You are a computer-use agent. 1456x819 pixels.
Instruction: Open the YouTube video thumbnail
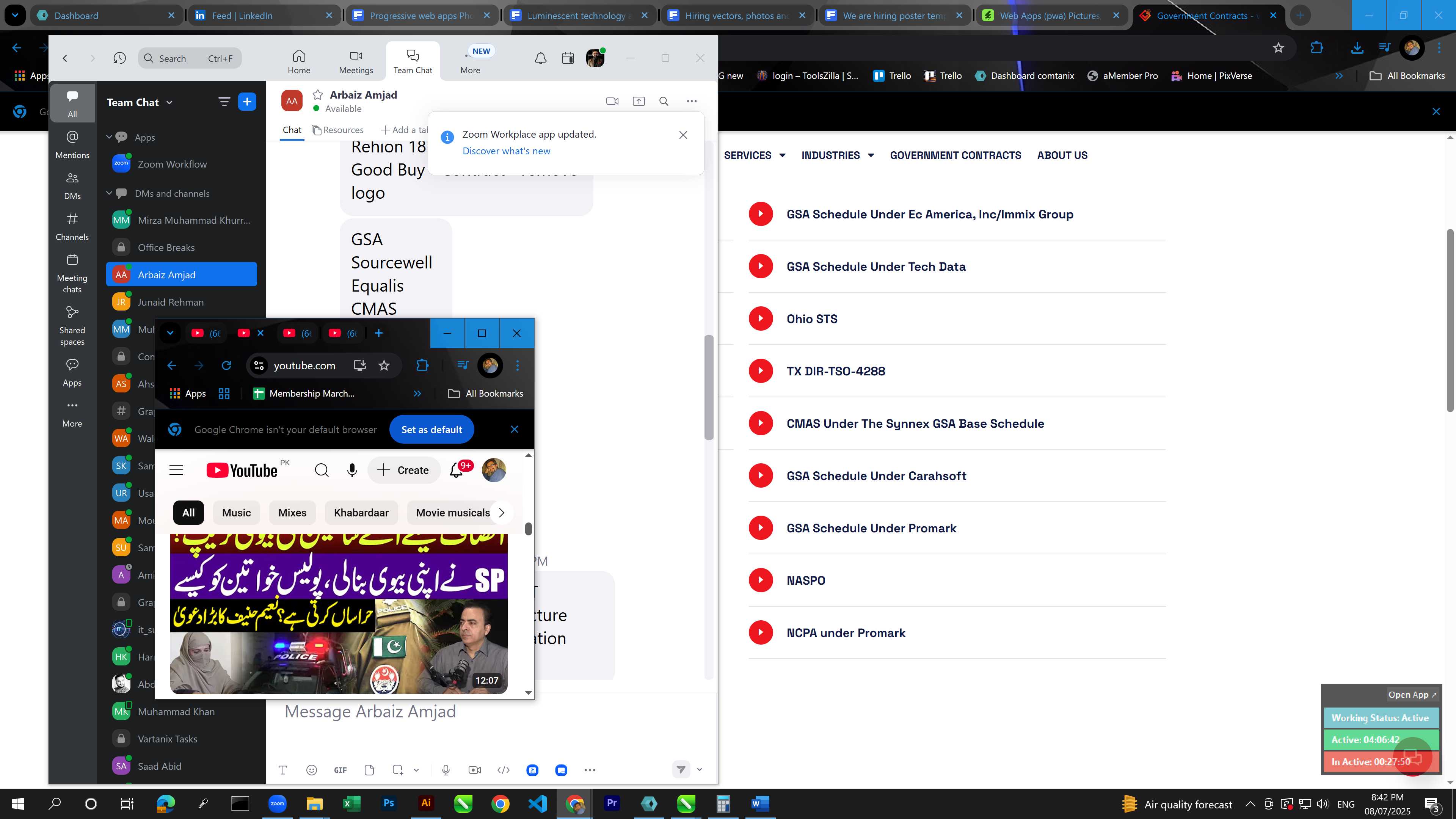click(x=339, y=613)
